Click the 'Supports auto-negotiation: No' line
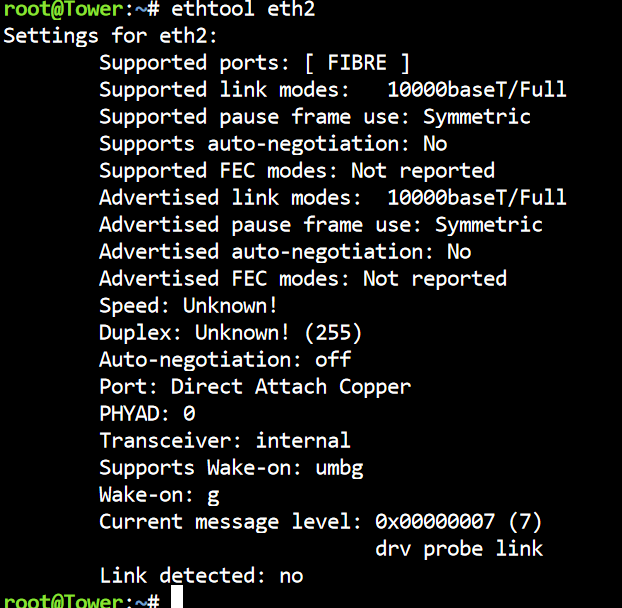Screen dimensions: 622x608 click(x=273, y=144)
